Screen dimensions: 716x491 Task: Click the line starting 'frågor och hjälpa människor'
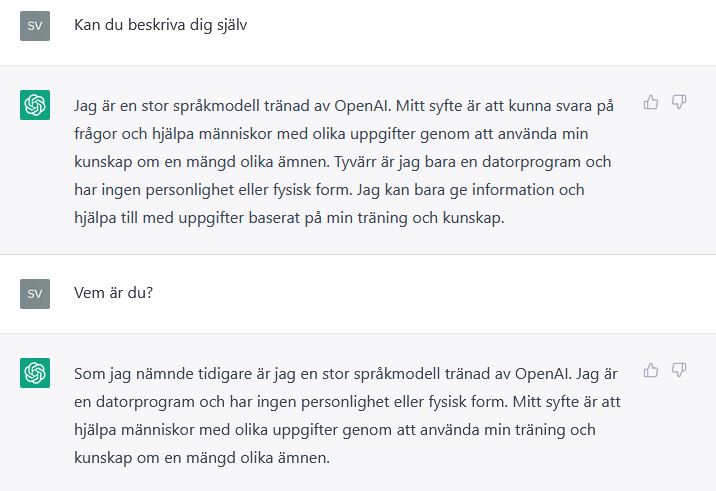tap(331, 134)
